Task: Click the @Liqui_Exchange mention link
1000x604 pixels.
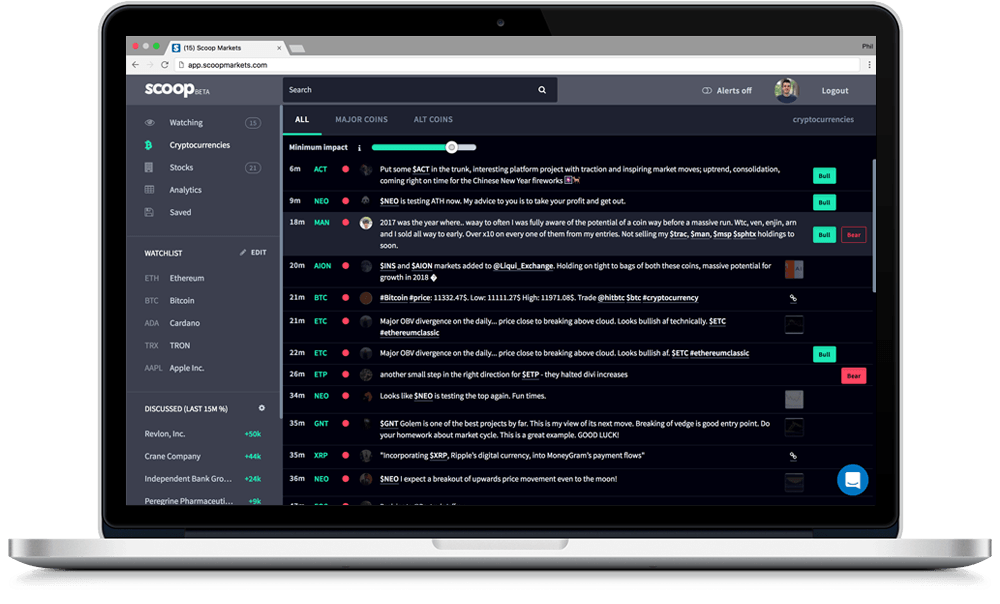Action: [x=523, y=266]
